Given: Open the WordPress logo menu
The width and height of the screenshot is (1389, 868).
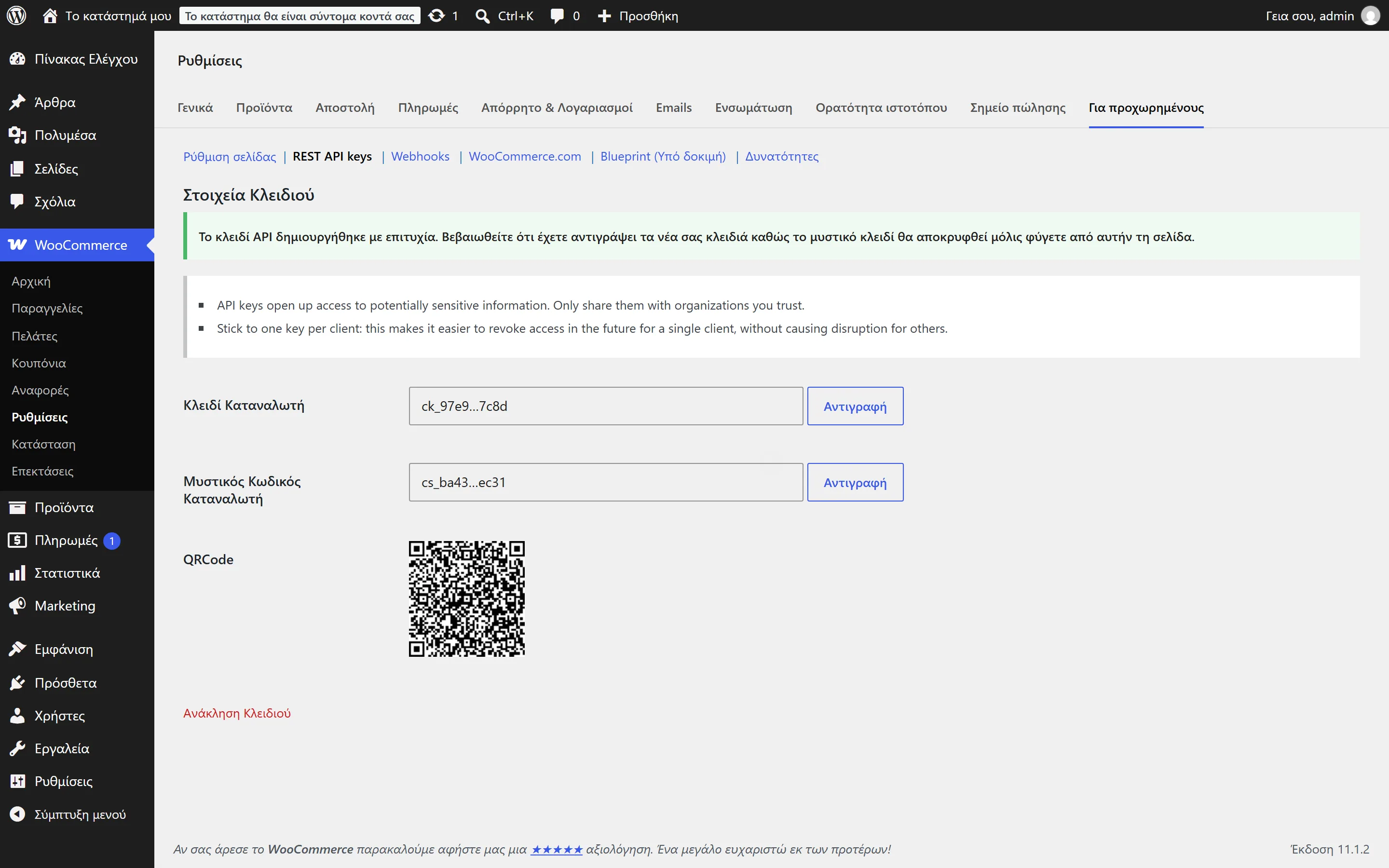Looking at the screenshot, I should (17, 15).
